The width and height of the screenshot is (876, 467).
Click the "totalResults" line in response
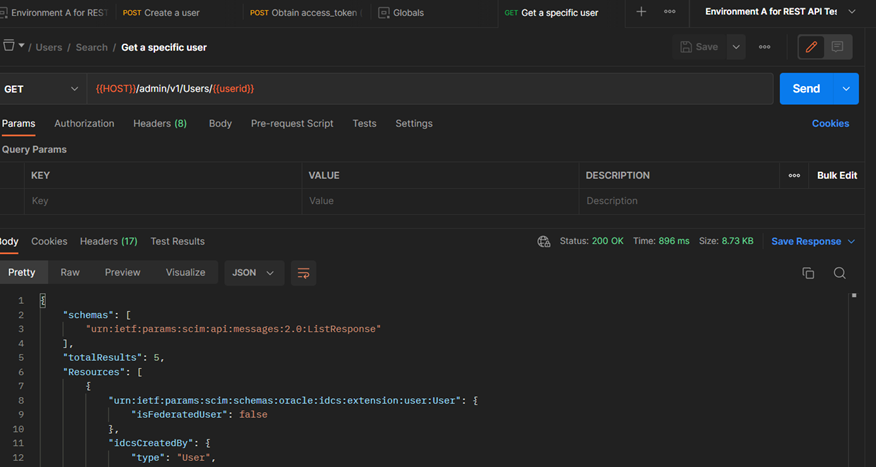point(113,358)
